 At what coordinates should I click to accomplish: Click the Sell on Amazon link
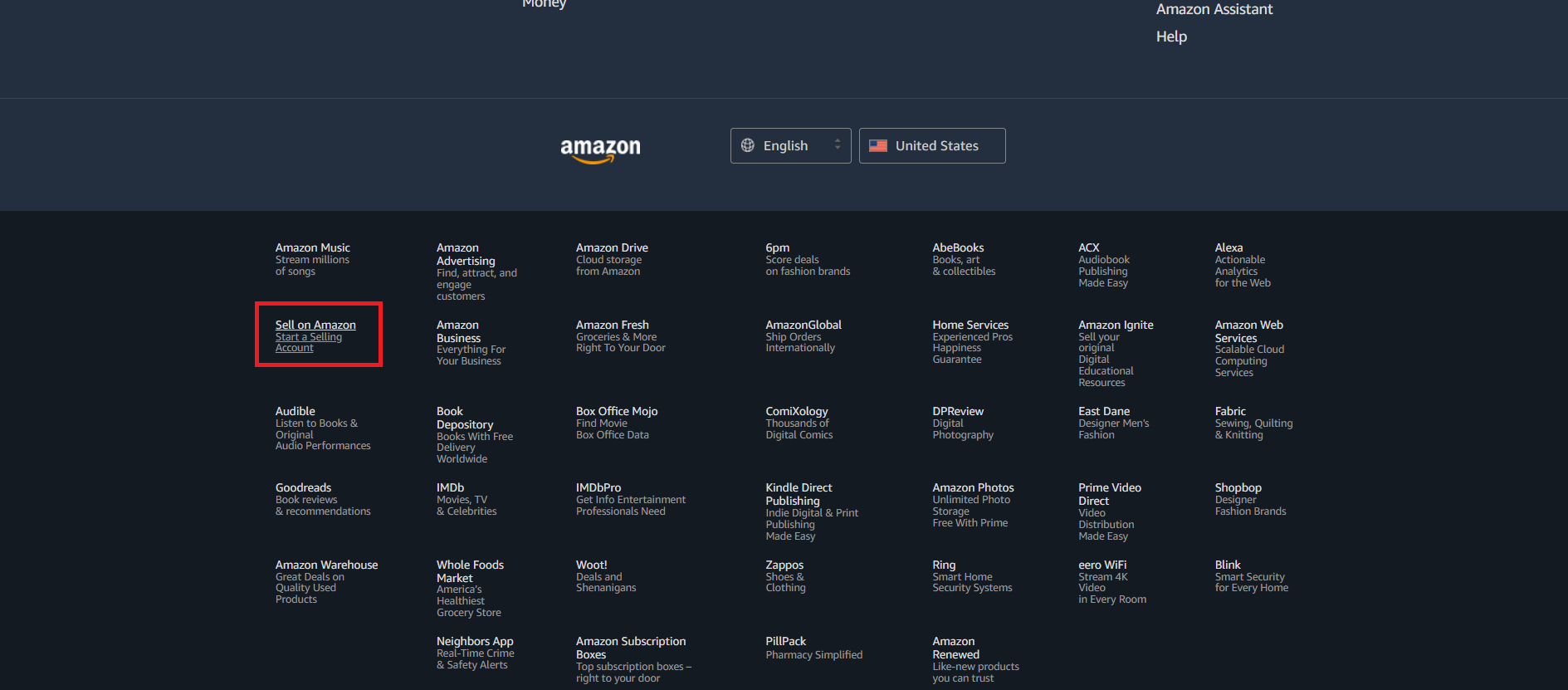tap(315, 336)
